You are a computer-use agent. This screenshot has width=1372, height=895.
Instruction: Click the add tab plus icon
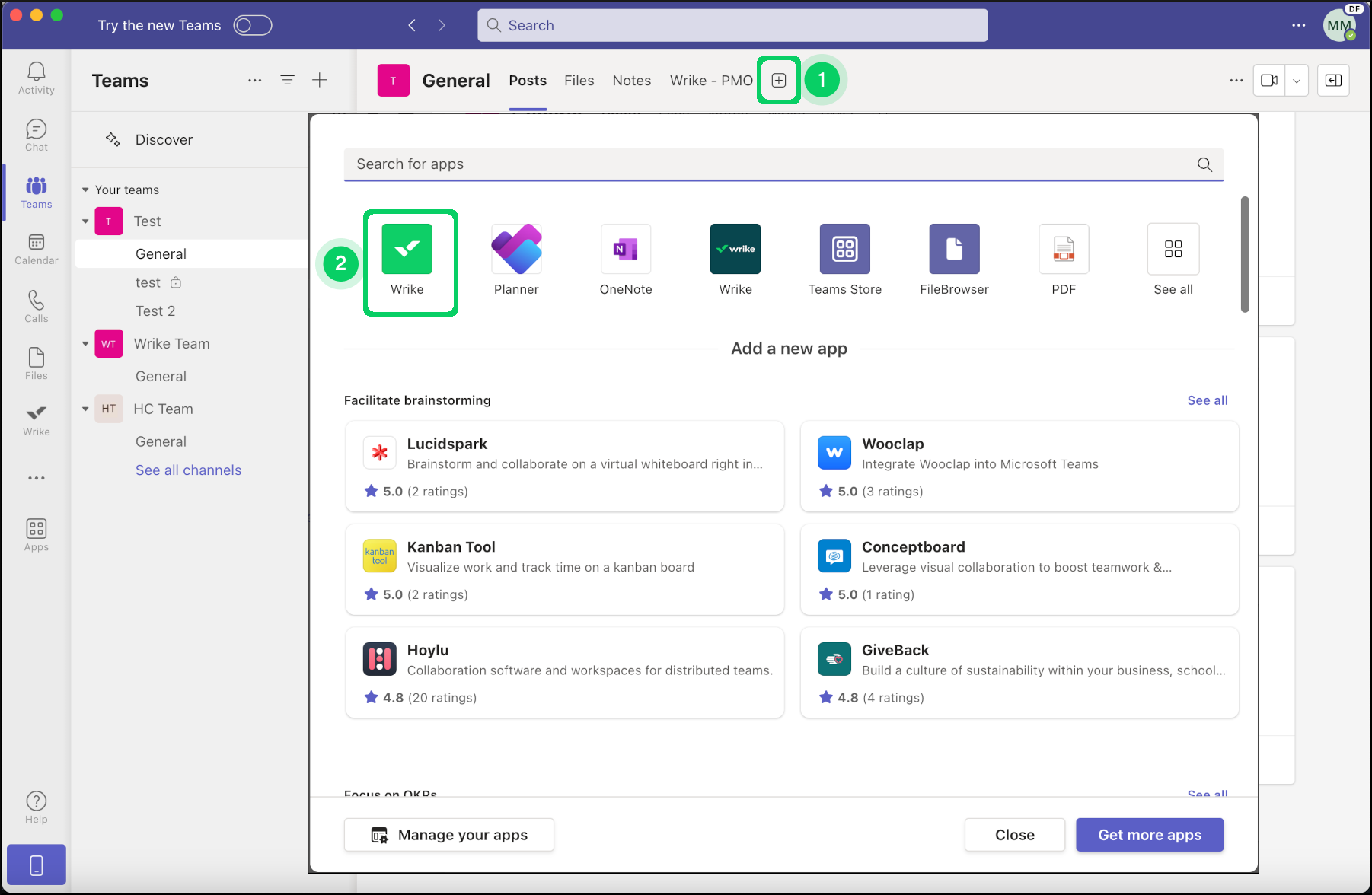(778, 80)
